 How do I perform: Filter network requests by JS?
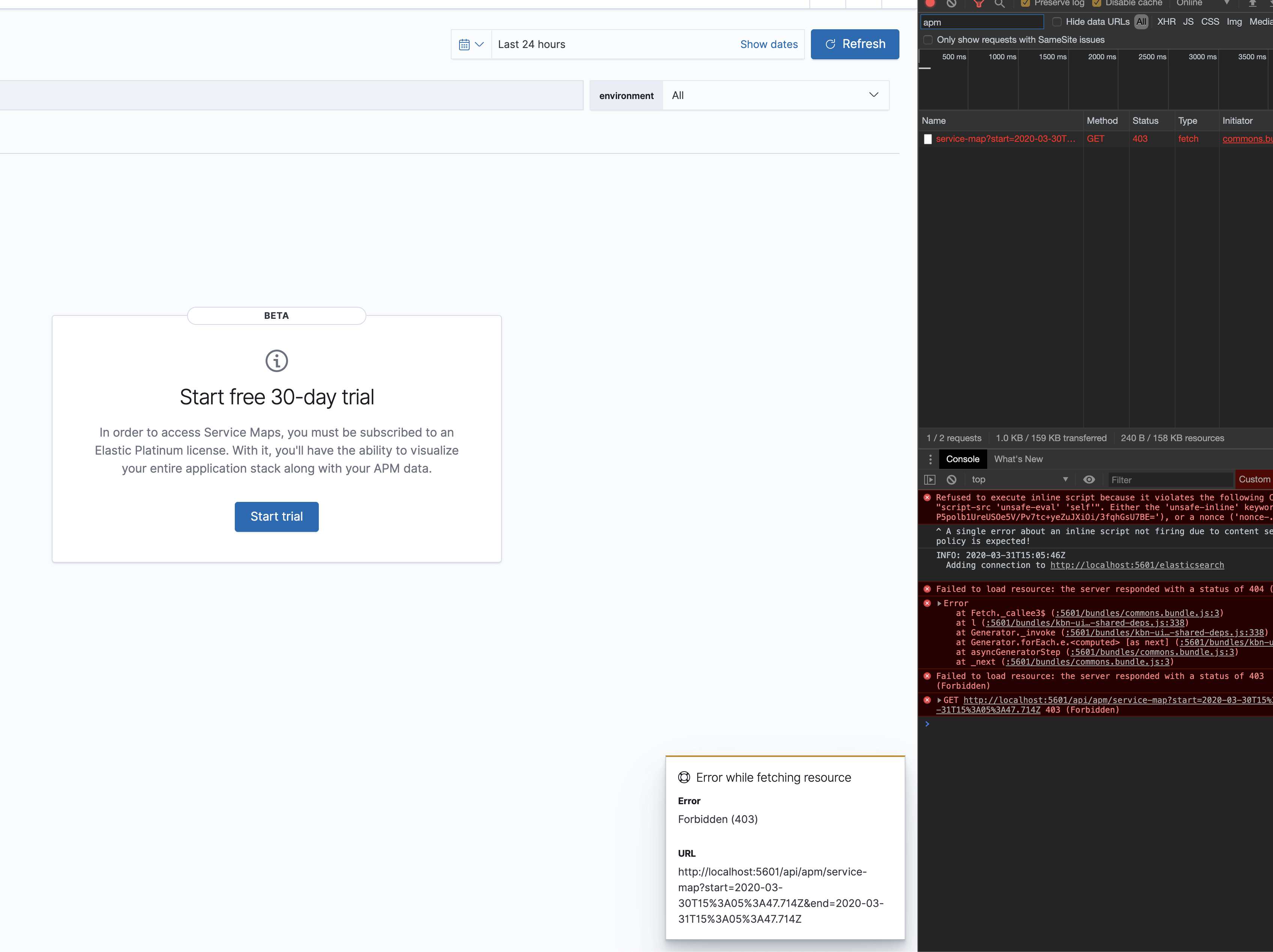pos(1188,22)
